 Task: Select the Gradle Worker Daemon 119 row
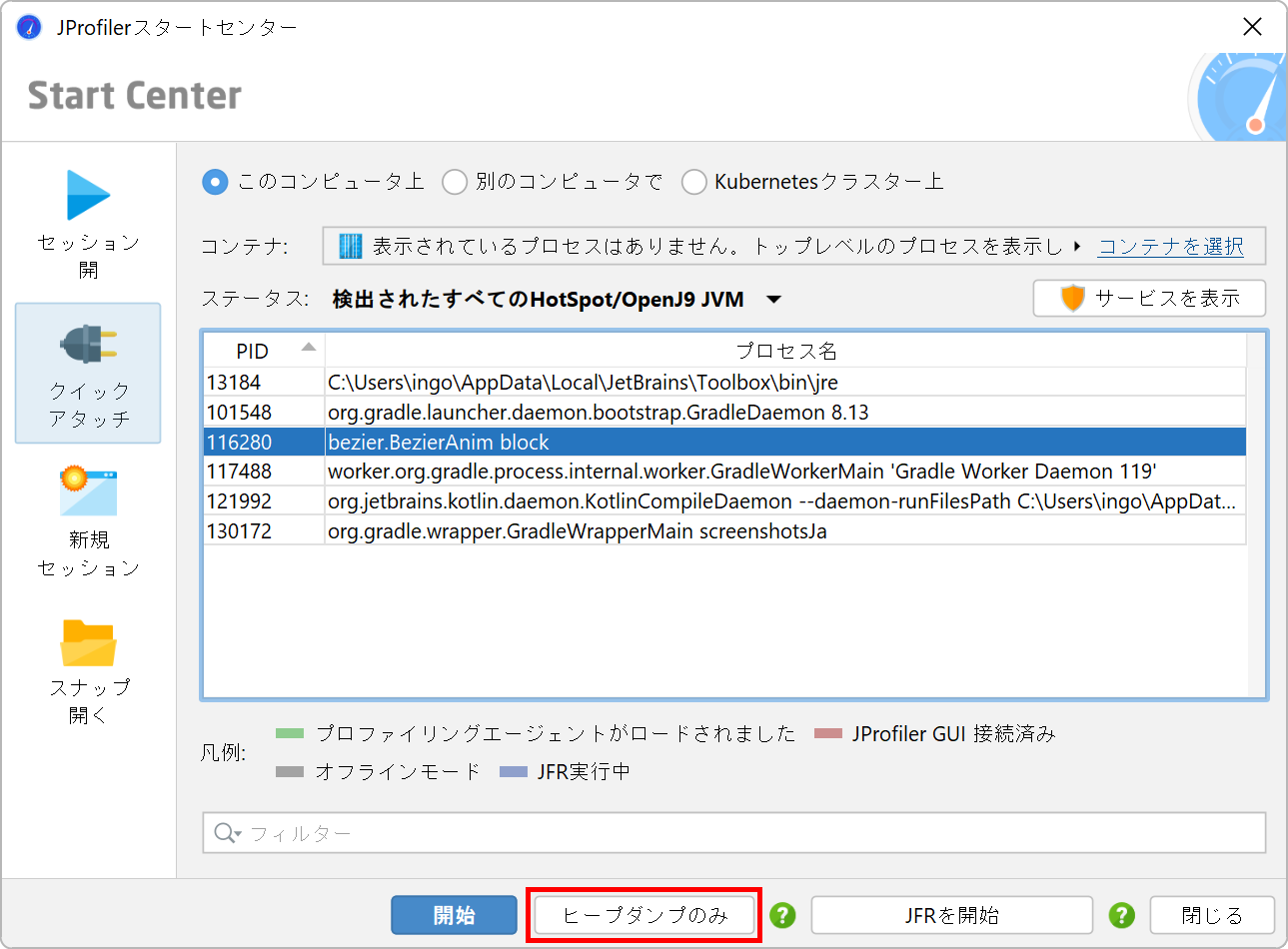[724, 471]
